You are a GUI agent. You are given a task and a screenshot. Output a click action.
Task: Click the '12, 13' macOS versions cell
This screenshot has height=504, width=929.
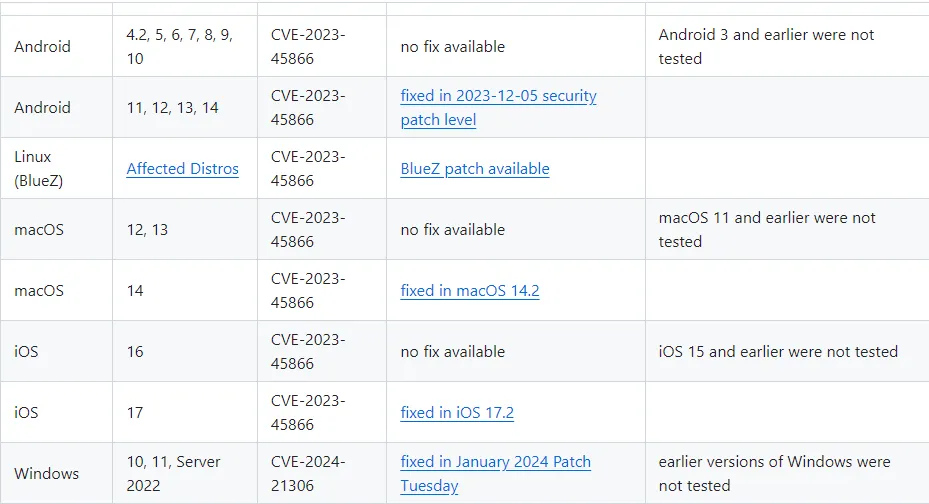point(185,229)
